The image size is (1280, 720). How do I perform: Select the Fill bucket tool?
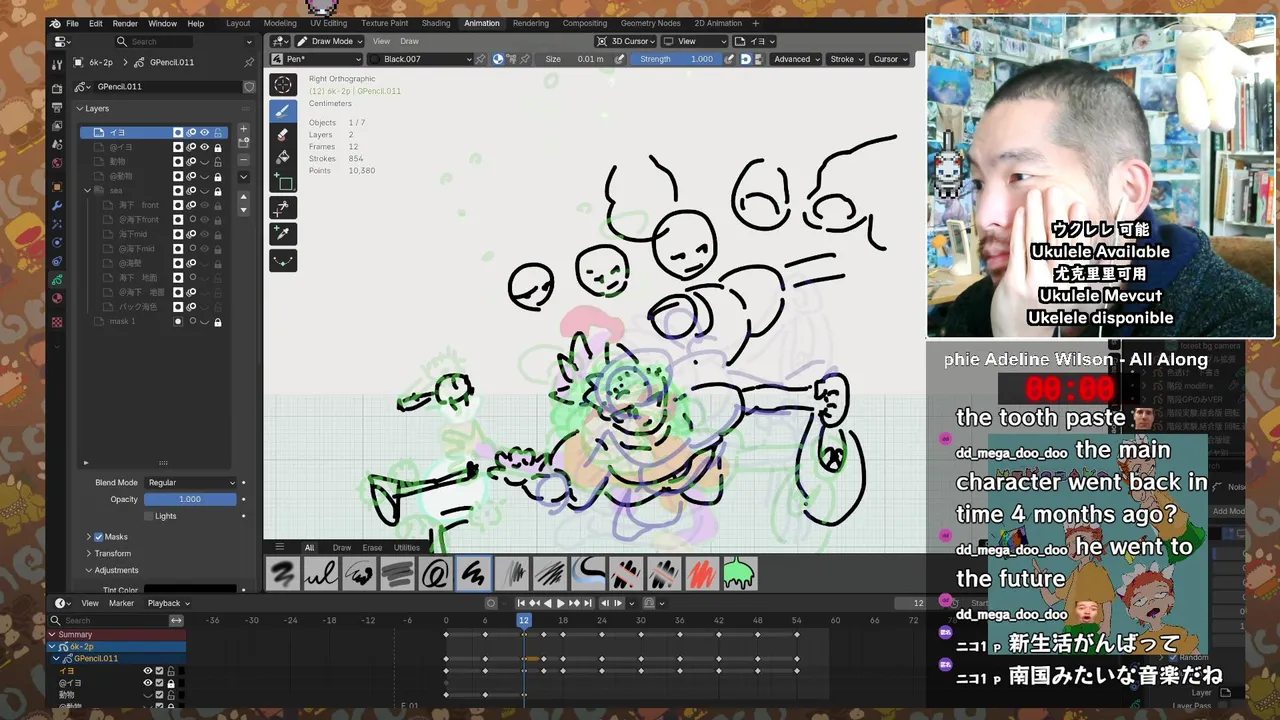[283, 158]
